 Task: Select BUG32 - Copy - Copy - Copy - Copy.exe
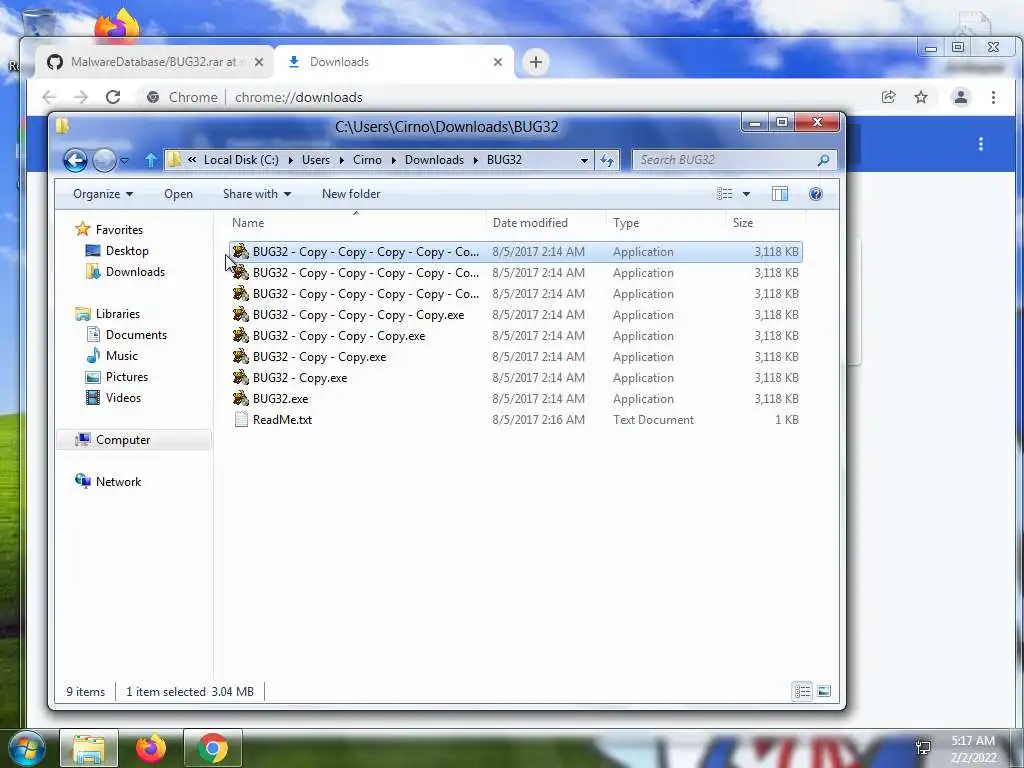[359, 315]
